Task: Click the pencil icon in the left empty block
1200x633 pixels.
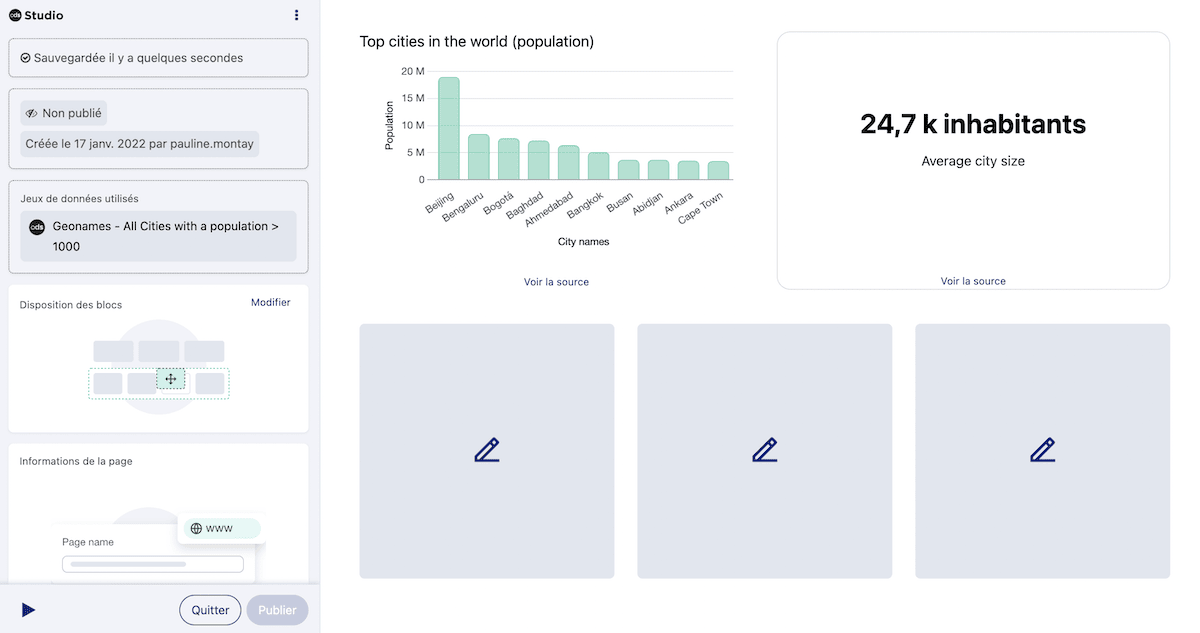Action: [487, 450]
